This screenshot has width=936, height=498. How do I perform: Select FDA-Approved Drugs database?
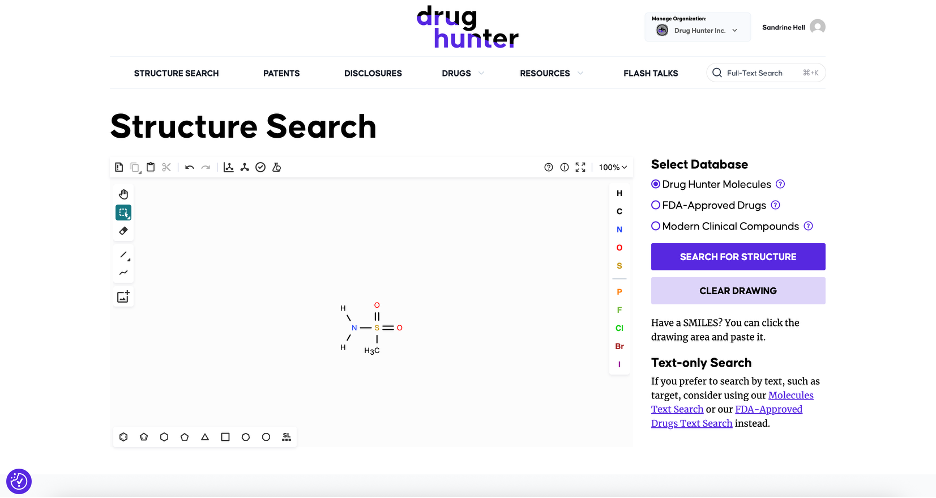pyautogui.click(x=655, y=205)
